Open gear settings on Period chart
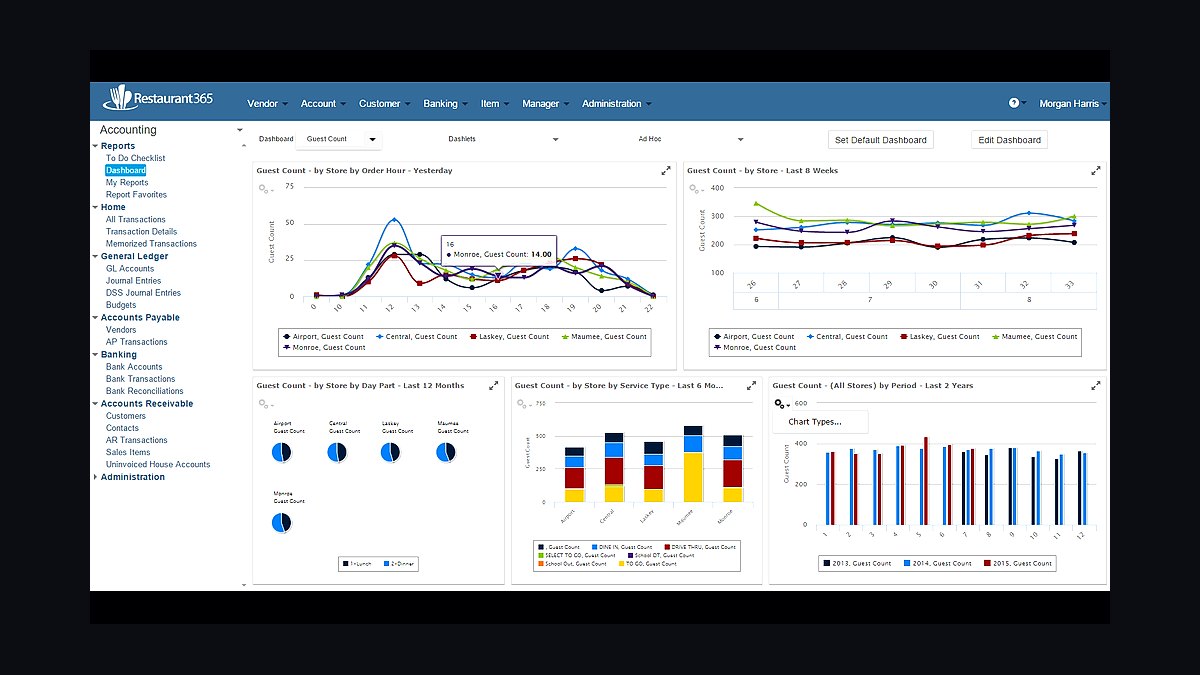 (x=782, y=403)
